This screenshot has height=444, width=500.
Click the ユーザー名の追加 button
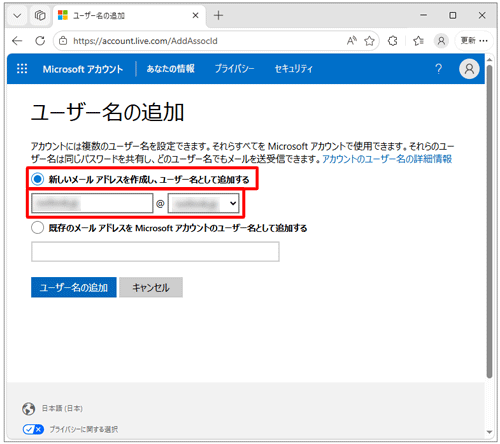74,287
